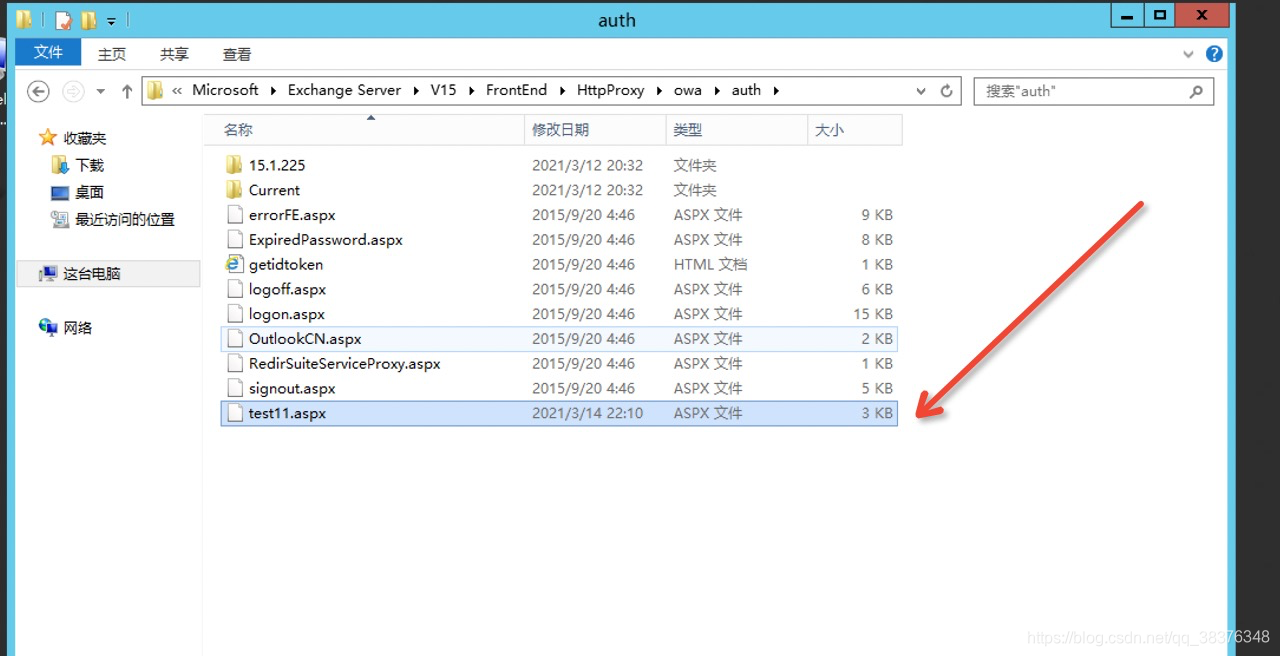Image resolution: width=1280 pixels, height=656 pixels.
Task: Click the 15 KB size cell
Action: point(873,314)
